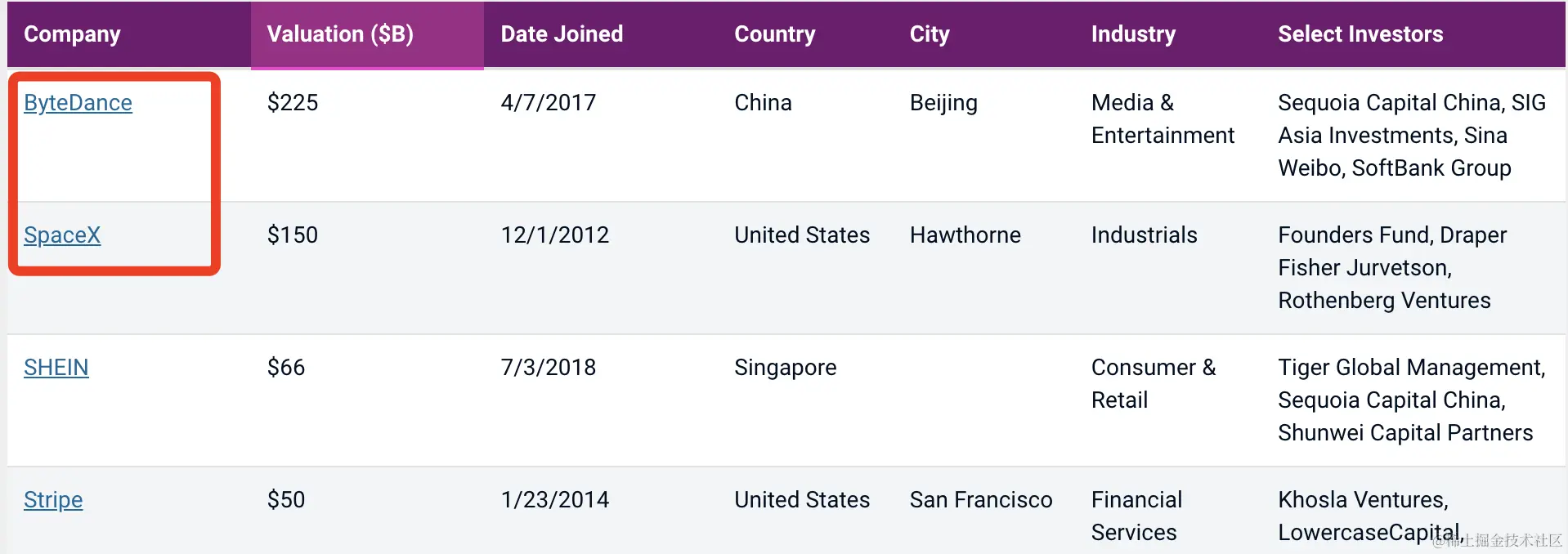Image resolution: width=1568 pixels, height=554 pixels.
Task: Open the Stripe company link
Action: [x=53, y=500]
